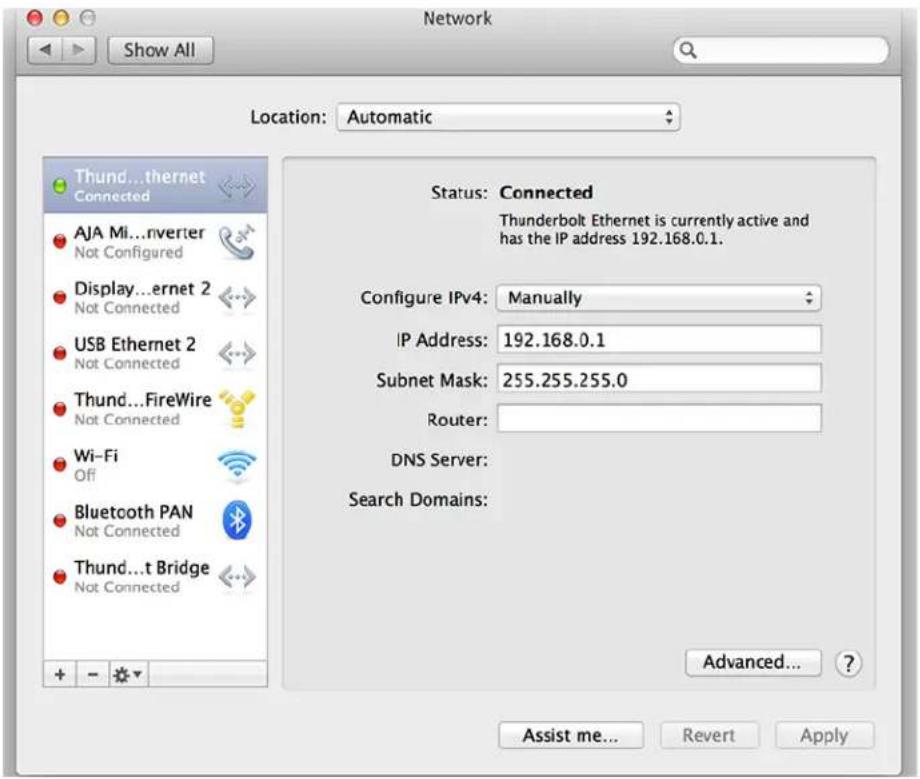Click the Show All button
Screen dimensions: 920x779
(x=160, y=50)
